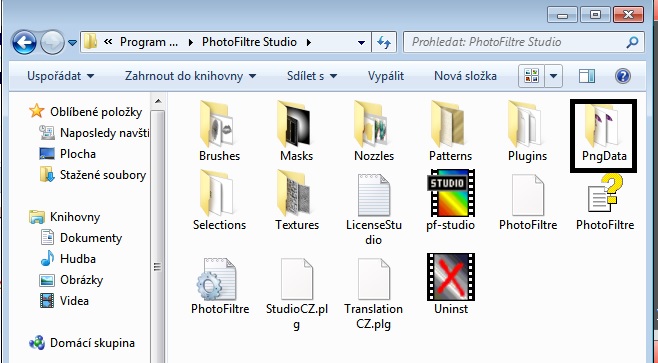The width and height of the screenshot is (658, 363).
Task: Close the Explorer window
Action: pos(628,15)
